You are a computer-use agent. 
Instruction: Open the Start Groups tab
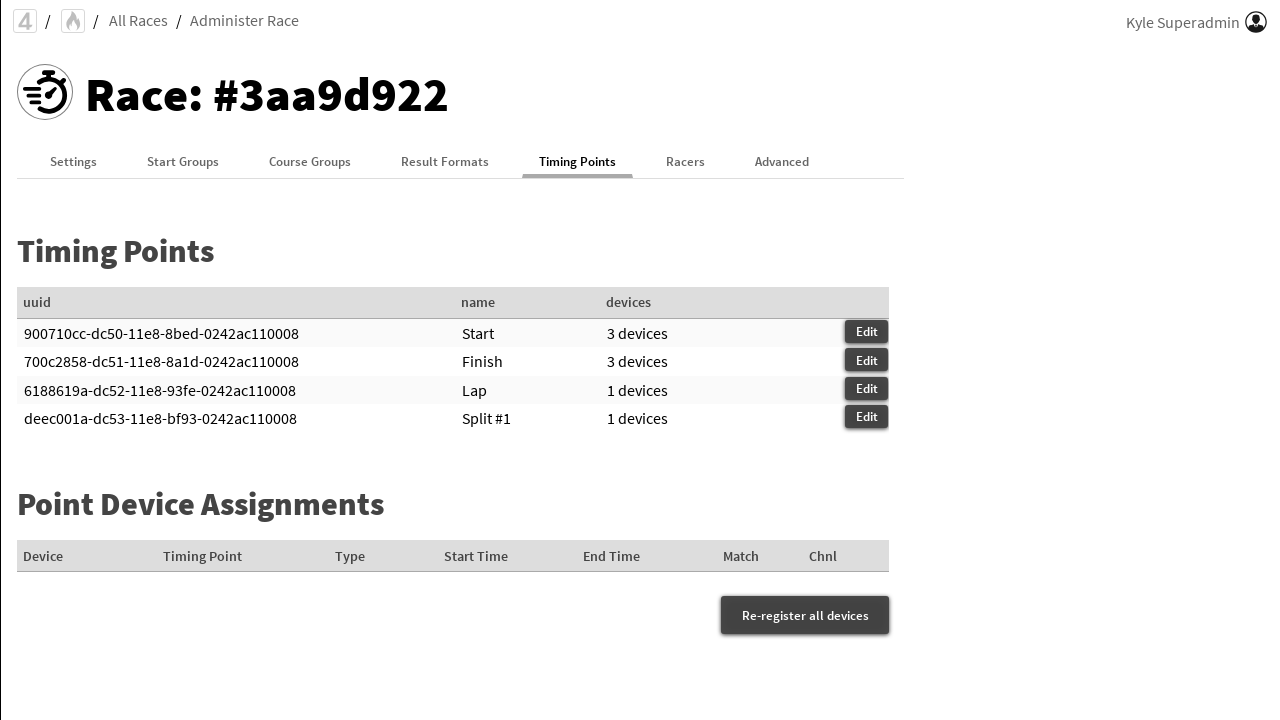click(183, 162)
